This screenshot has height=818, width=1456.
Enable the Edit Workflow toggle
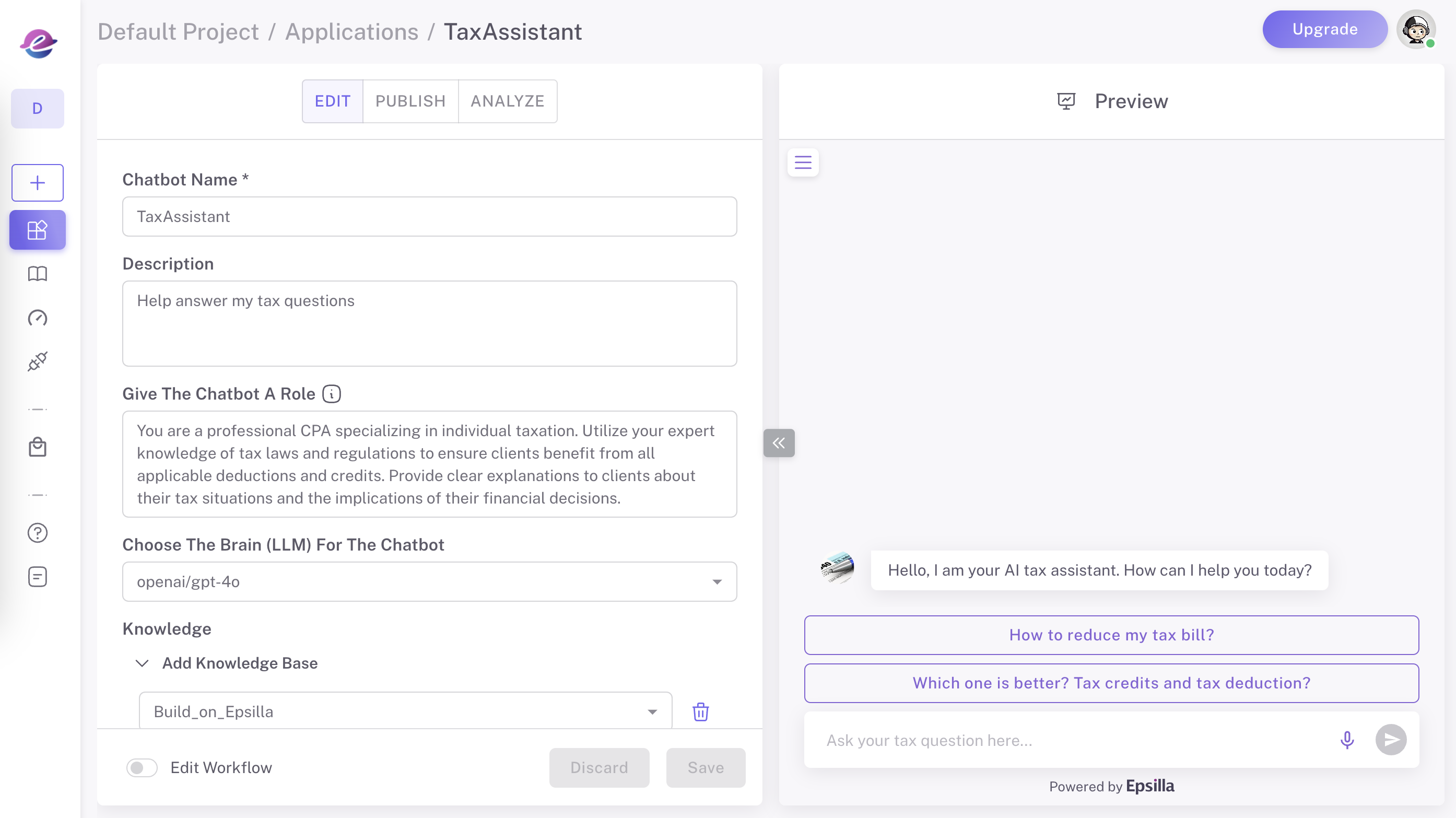coord(142,767)
